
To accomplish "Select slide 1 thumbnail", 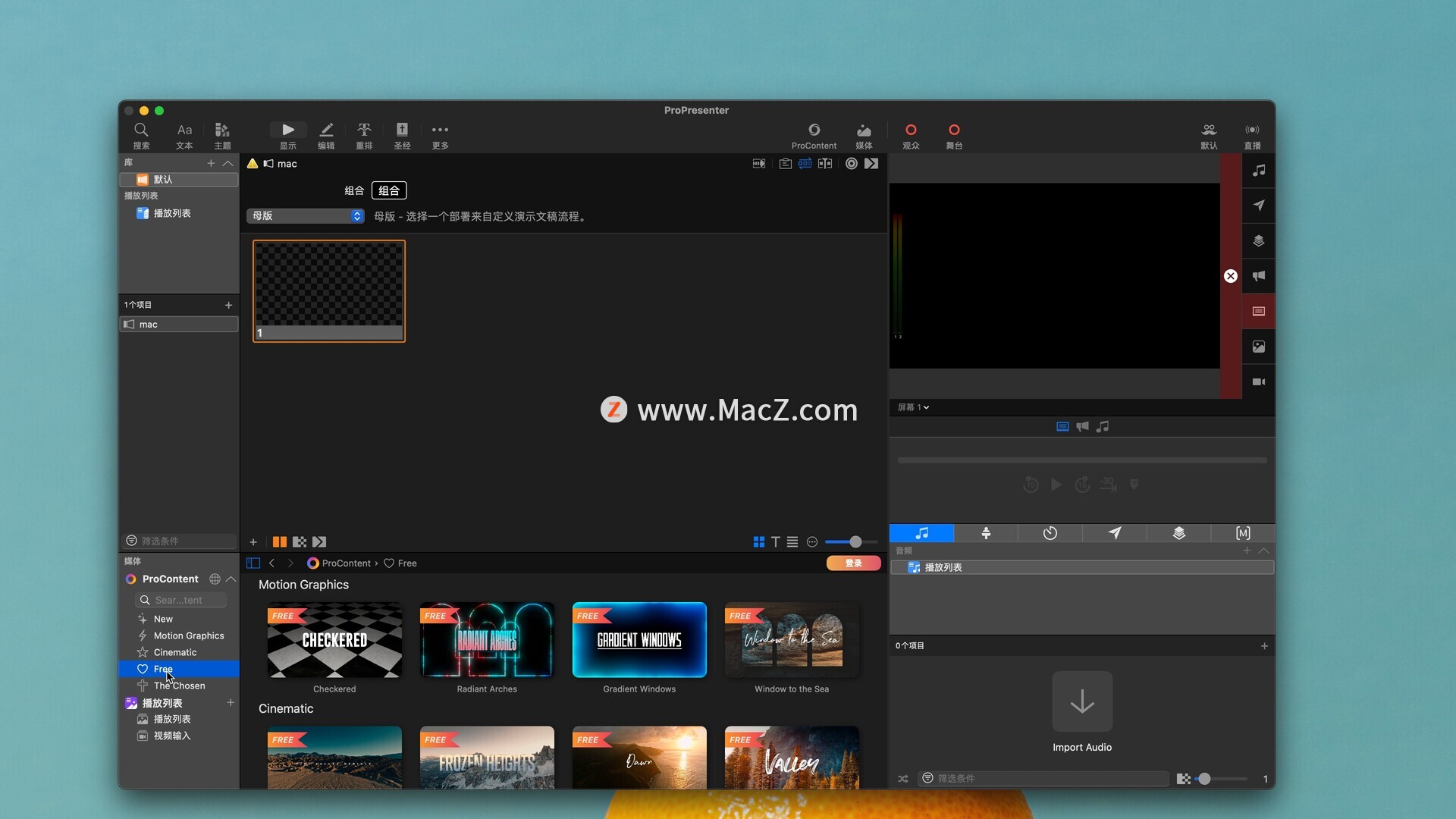I will point(329,291).
